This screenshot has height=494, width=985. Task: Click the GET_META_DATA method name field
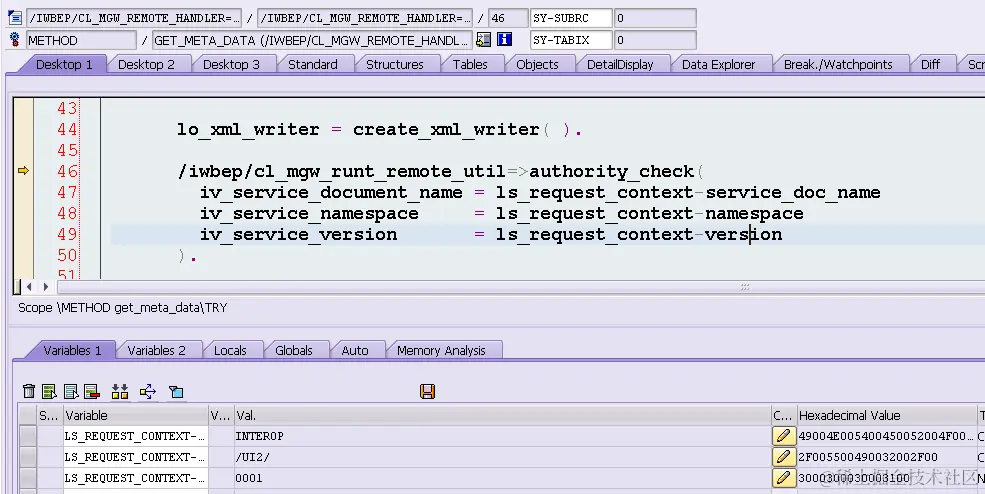[x=312, y=40]
